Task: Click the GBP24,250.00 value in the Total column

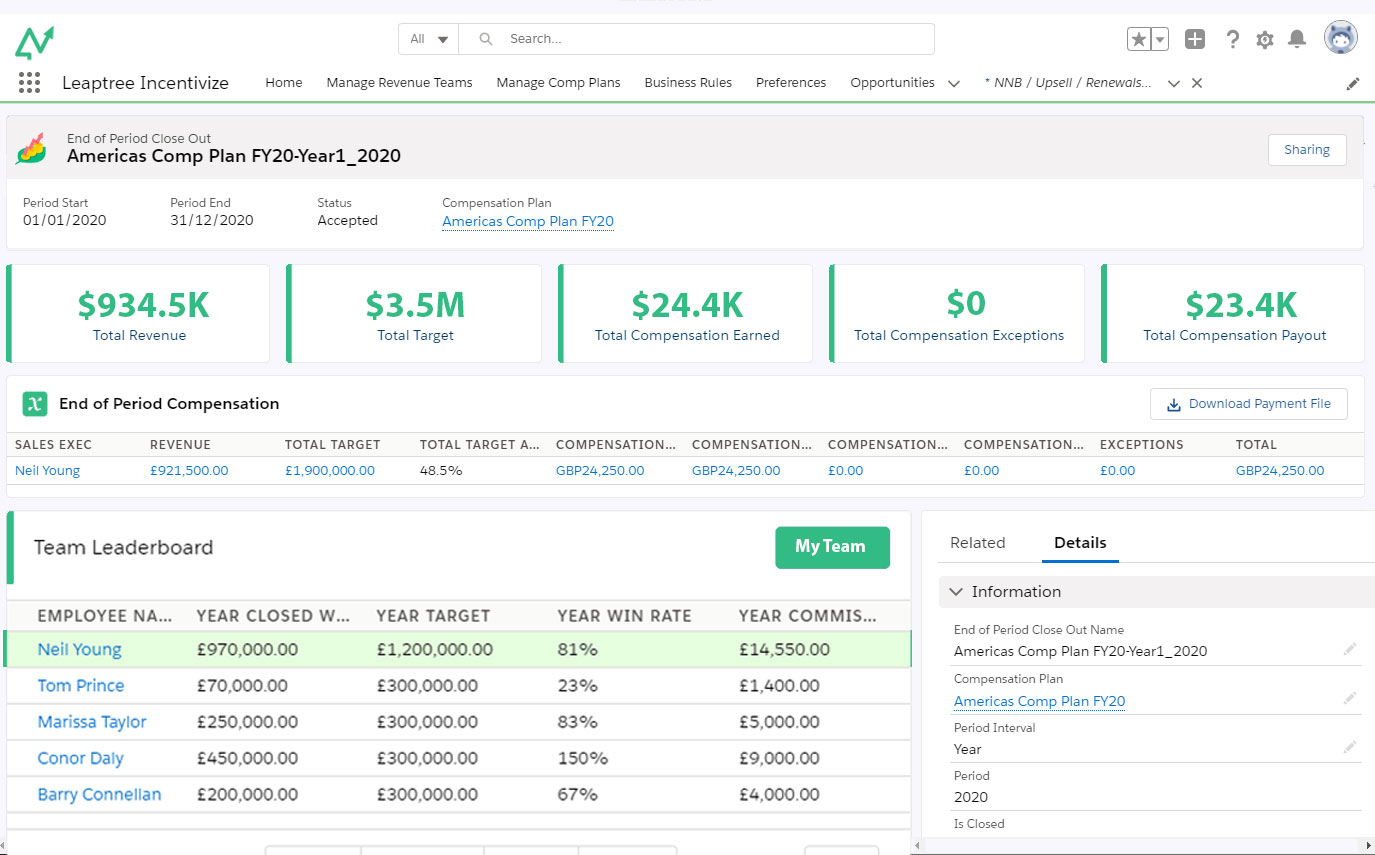Action: [1280, 470]
